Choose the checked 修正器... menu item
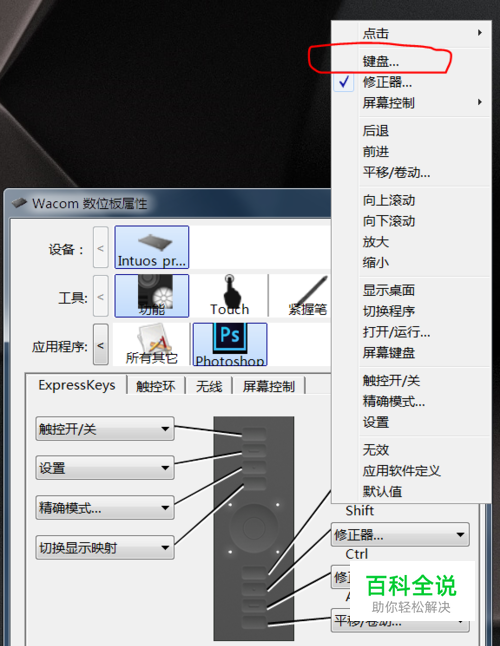The width and height of the screenshot is (500, 646). (411, 82)
